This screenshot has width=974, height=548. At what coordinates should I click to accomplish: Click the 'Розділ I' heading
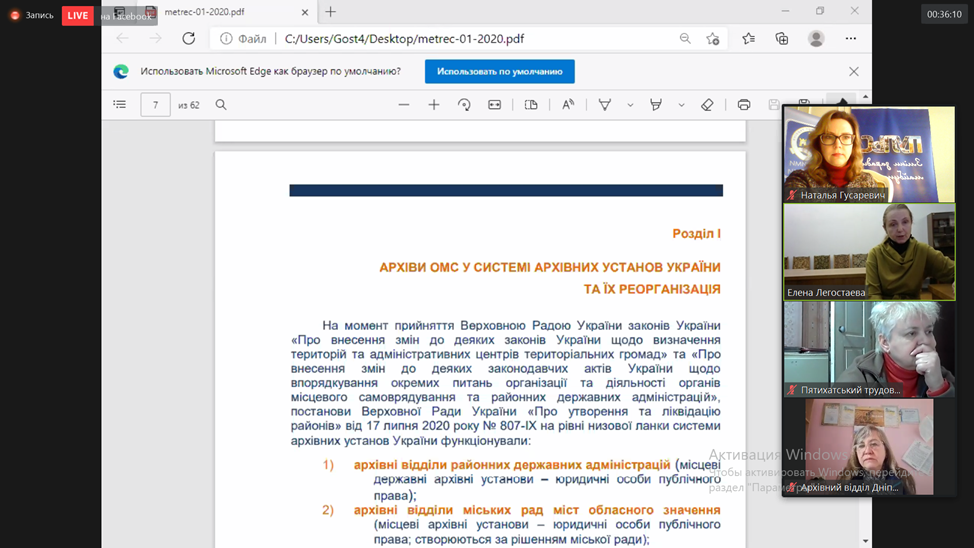[696, 234]
